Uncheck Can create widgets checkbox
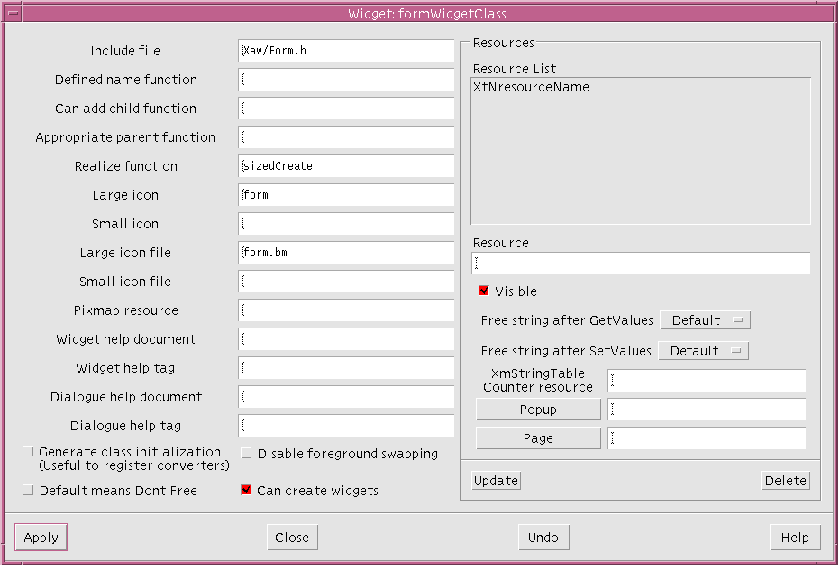Viewport: 838px width, 565px height. 246,490
